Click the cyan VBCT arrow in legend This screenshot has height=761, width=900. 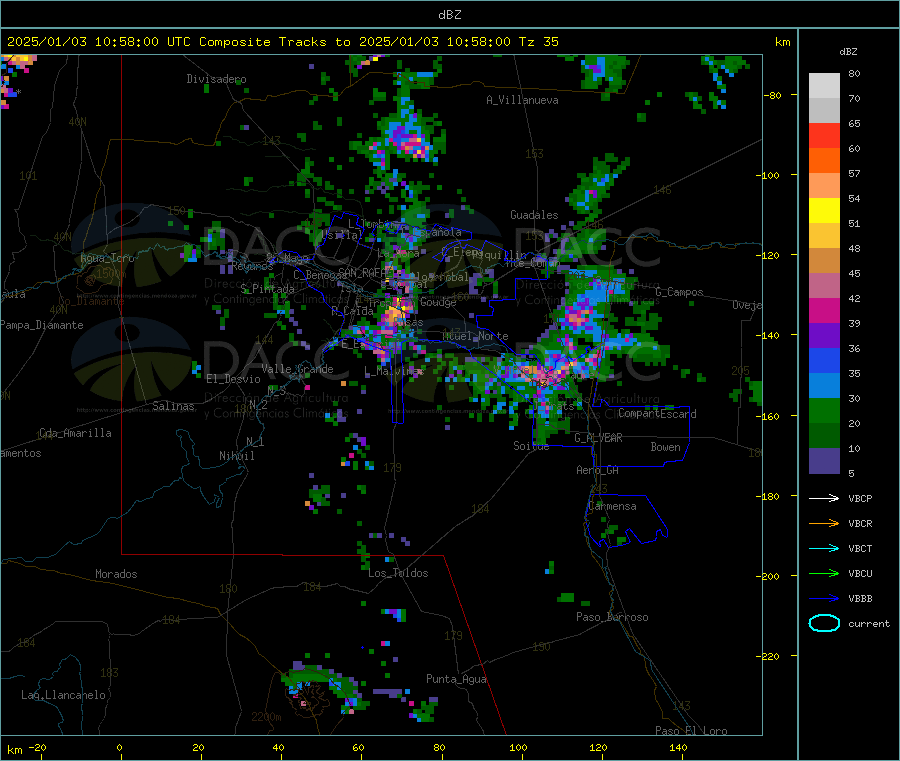point(824,549)
